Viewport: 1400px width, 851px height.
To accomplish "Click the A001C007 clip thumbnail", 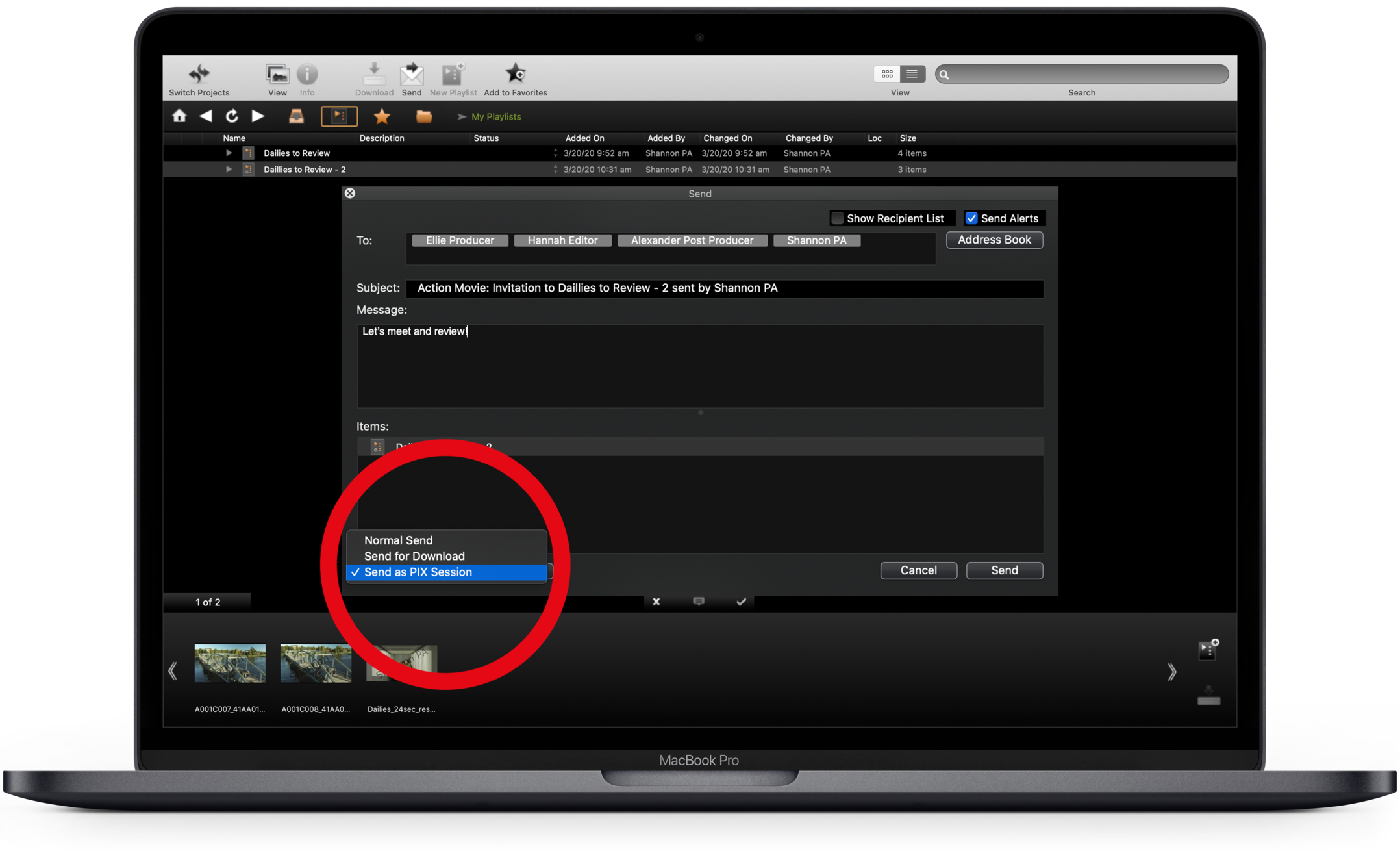I will 230,663.
